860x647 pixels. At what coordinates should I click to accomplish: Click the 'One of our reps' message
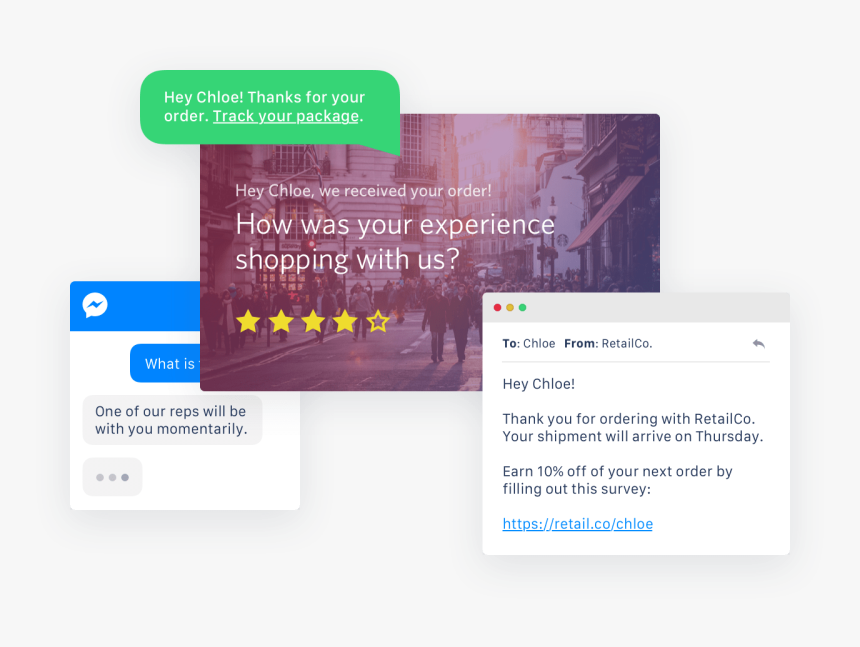pyautogui.click(x=172, y=420)
